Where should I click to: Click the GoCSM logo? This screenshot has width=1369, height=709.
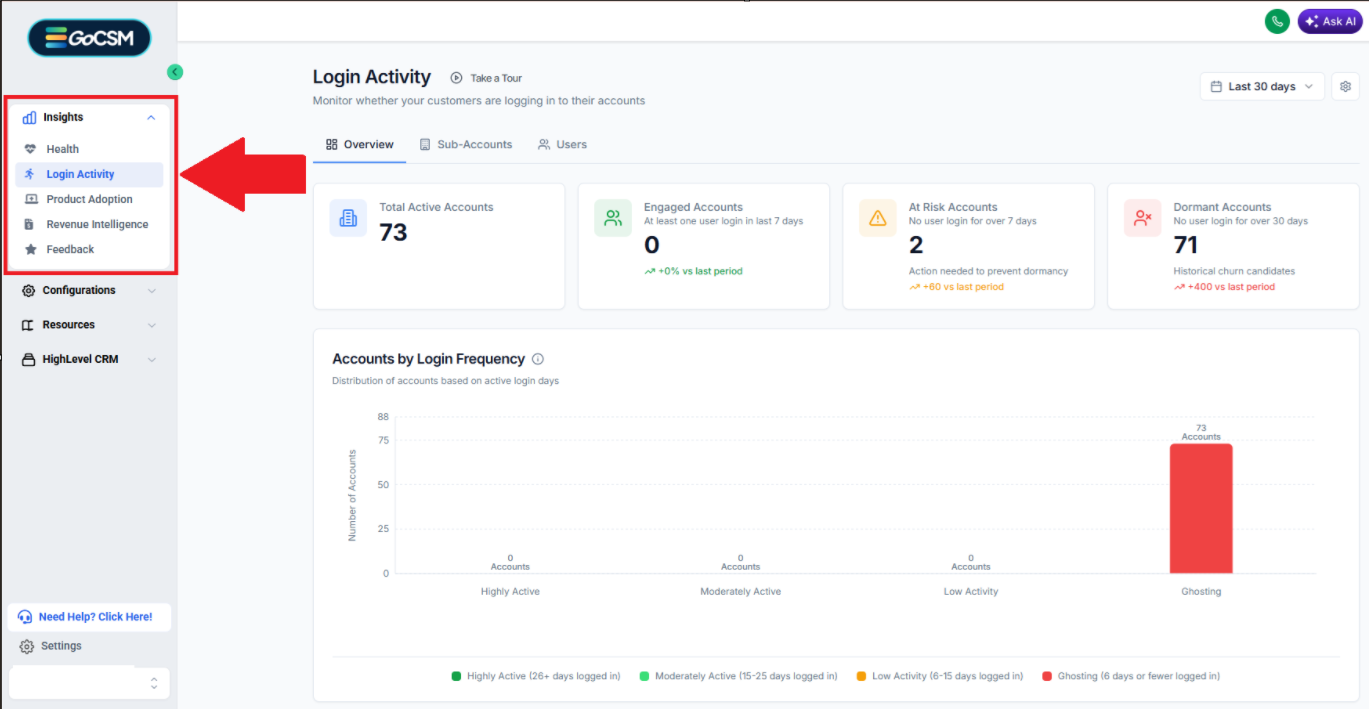(x=89, y=38)
